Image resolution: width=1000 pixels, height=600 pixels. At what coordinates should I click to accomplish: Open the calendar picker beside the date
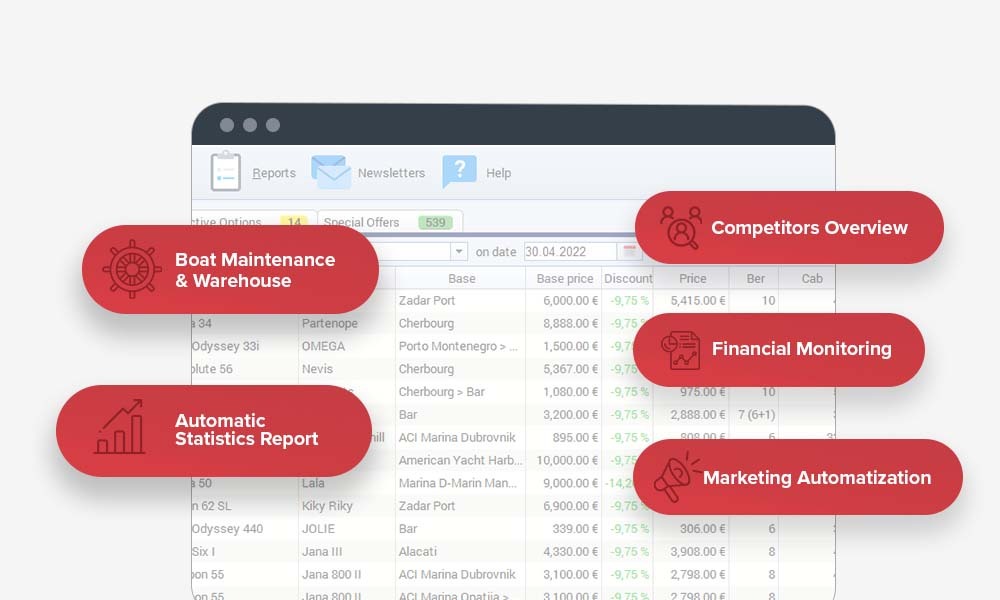click(x=630, y=251)
